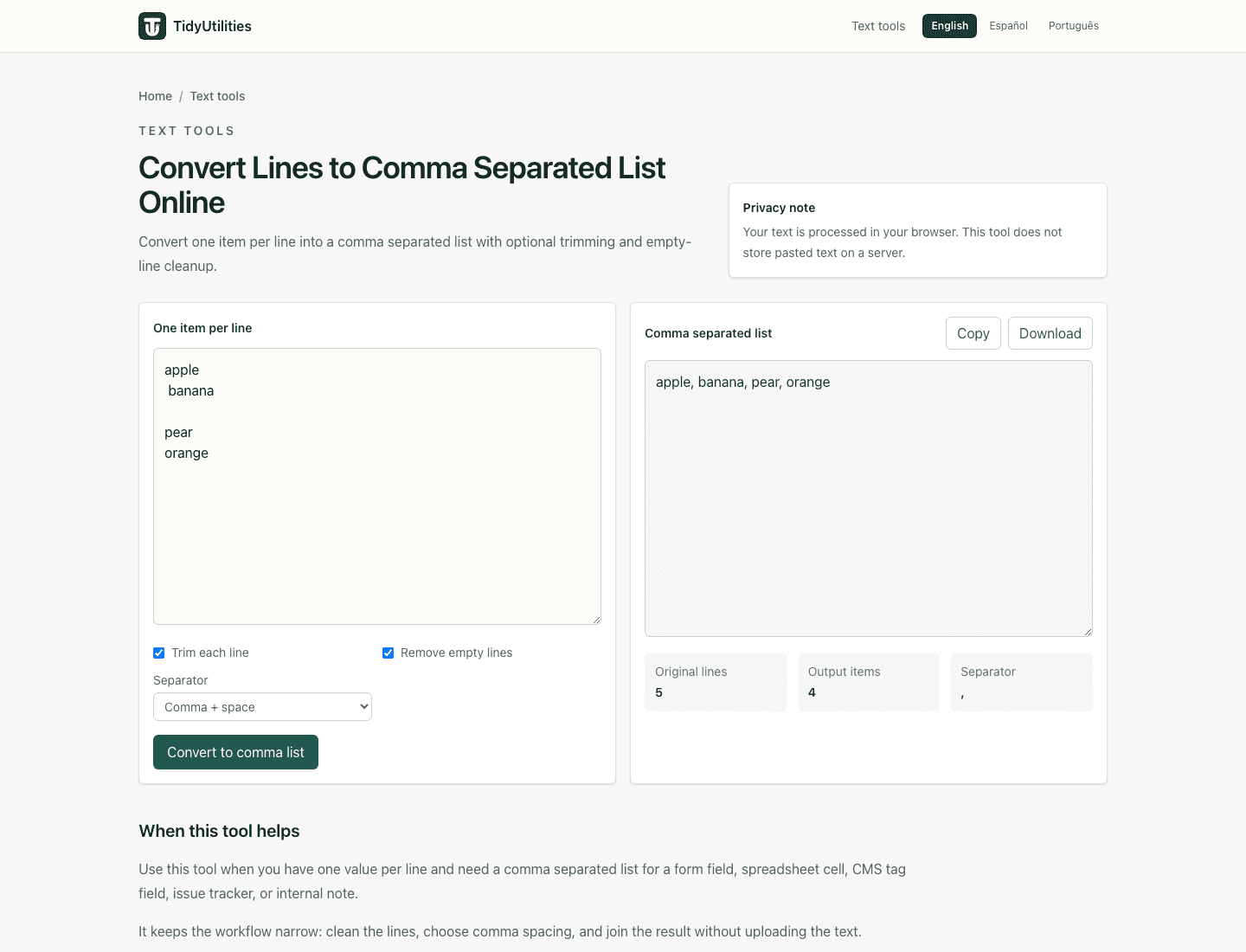Click the output textarea resize handle
This screenshot has height=952, width=1246.
tap(1088, 632)
